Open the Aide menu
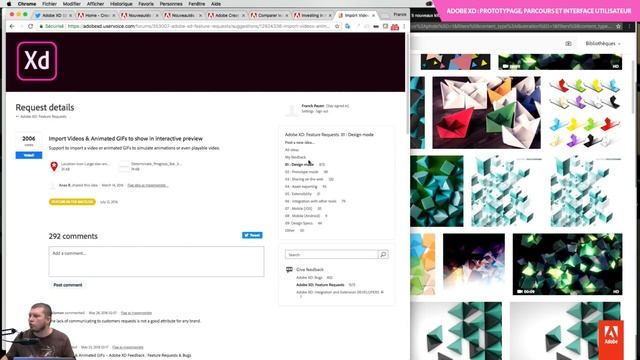The image size is (640, 360). [216, 4]
